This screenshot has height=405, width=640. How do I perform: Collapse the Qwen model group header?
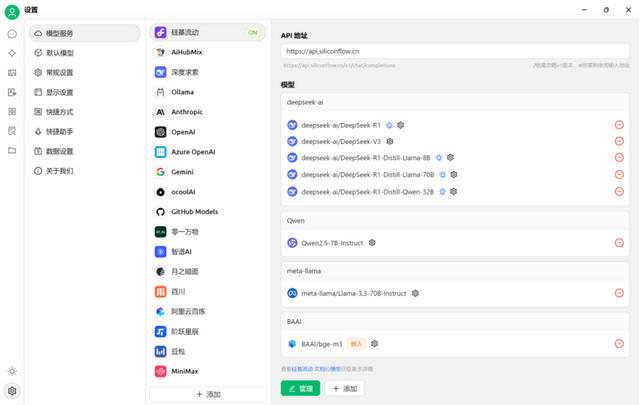pos(455,220)
